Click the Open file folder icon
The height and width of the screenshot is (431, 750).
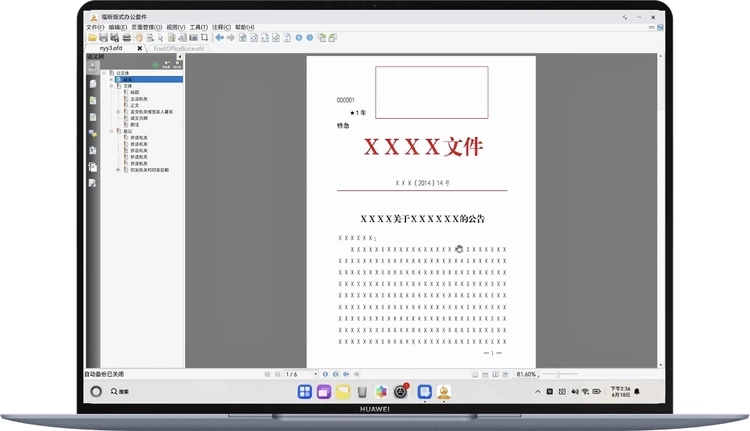pos(91,38)
